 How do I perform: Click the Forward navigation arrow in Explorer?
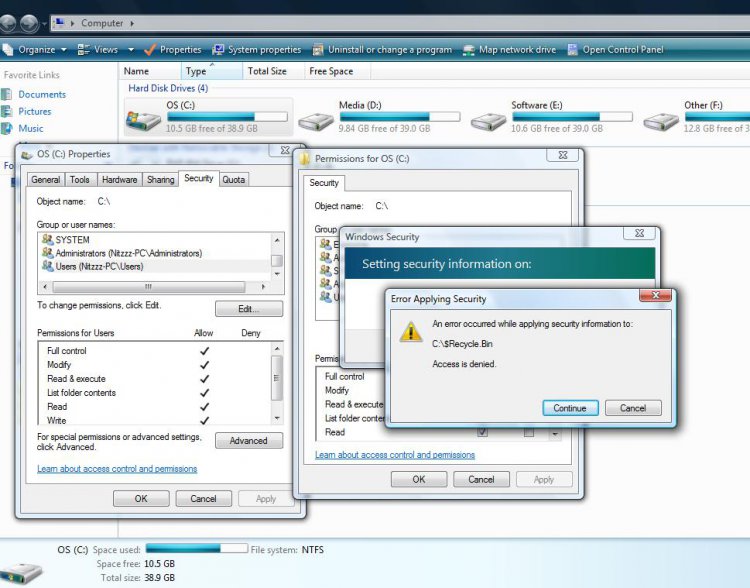29,23
